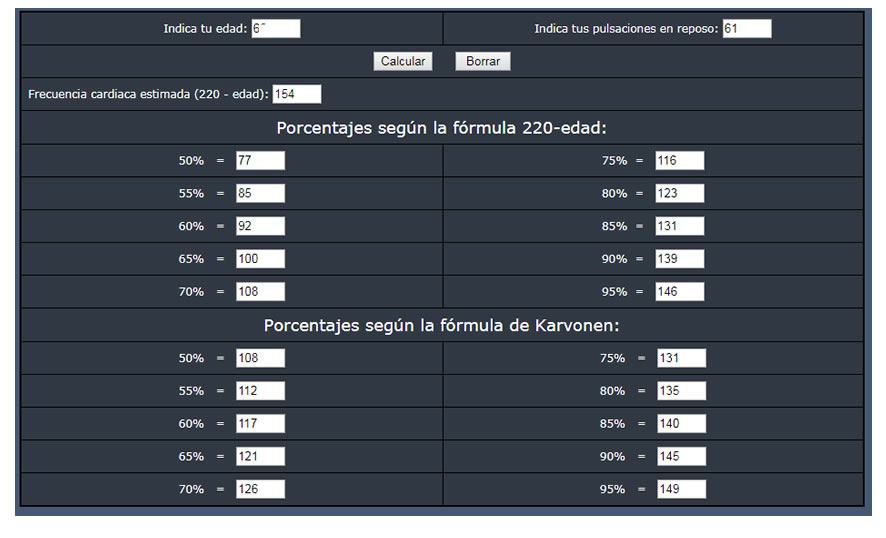
Task: Click the 220-edad 90% field showing 139
Action: 680,259
